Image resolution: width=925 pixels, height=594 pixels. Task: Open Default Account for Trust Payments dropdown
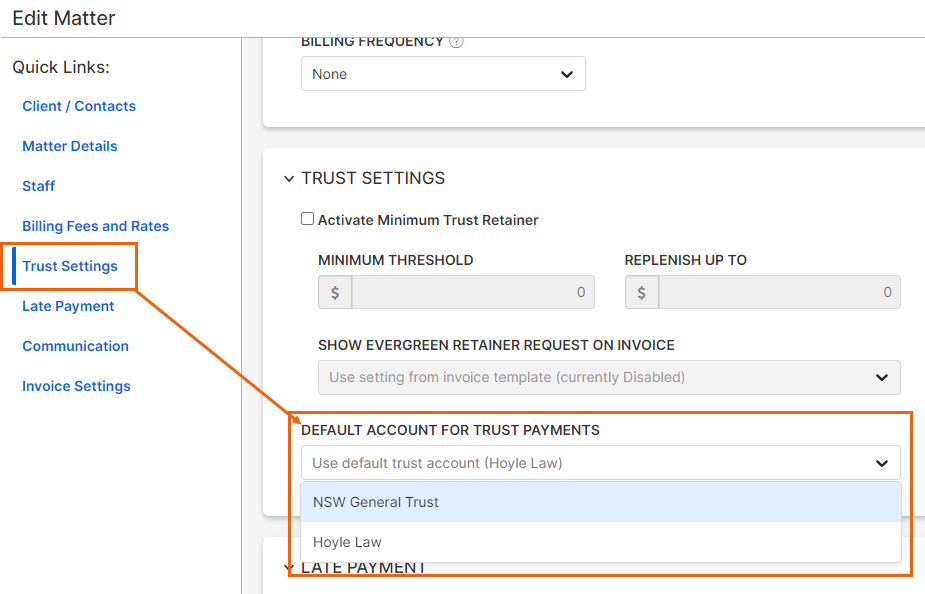tap(601, 463)
